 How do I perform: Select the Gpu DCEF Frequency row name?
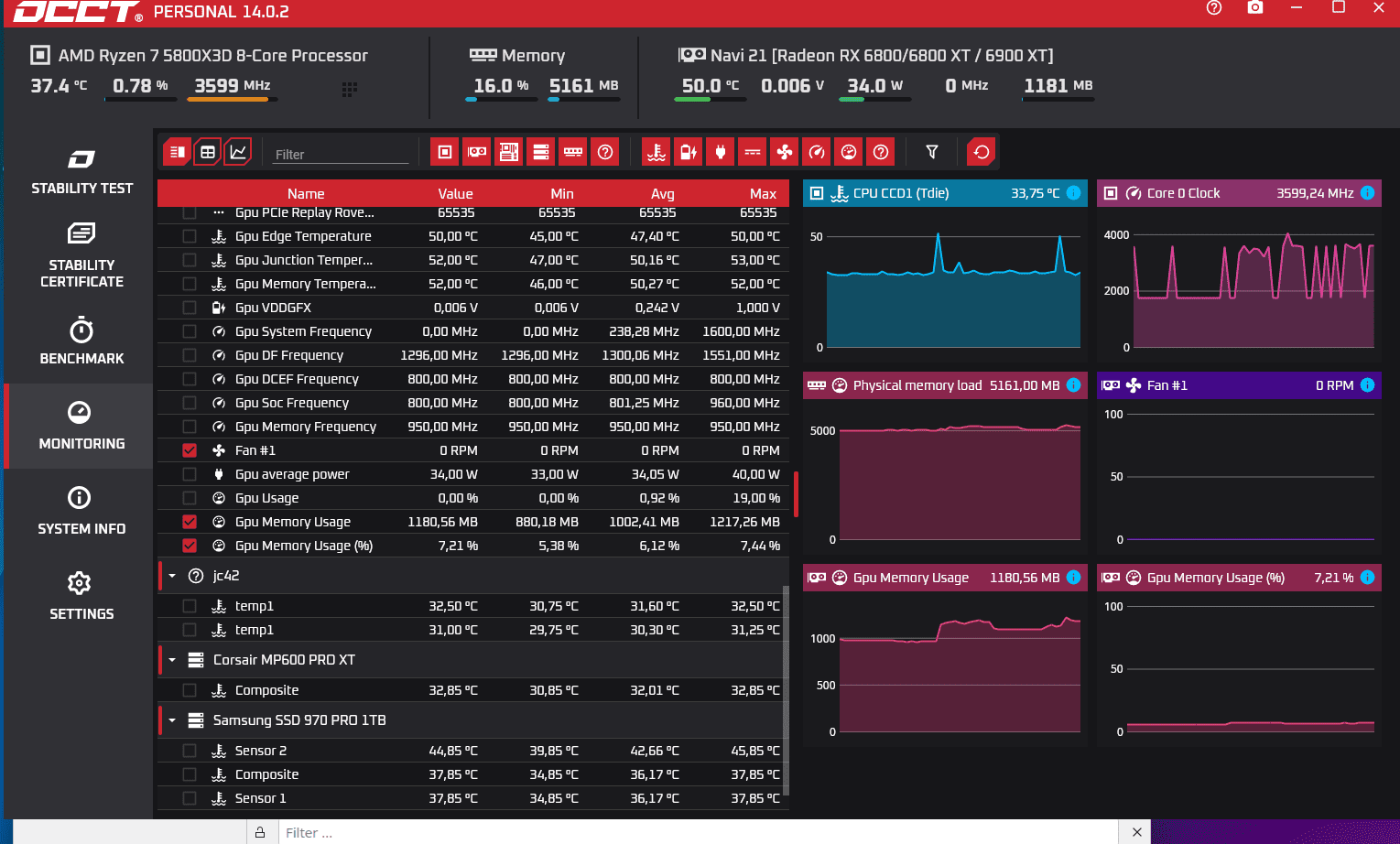[x=297, y=379]
